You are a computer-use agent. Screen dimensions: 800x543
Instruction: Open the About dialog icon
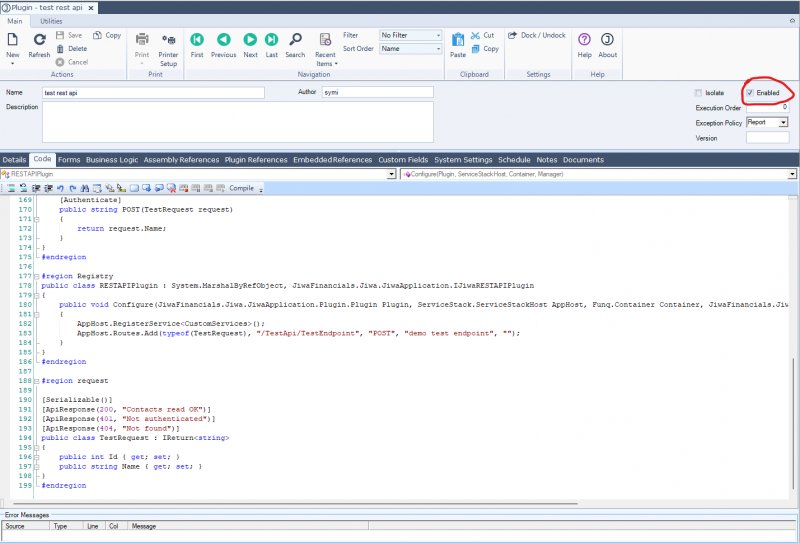click(x=607, y=39)
